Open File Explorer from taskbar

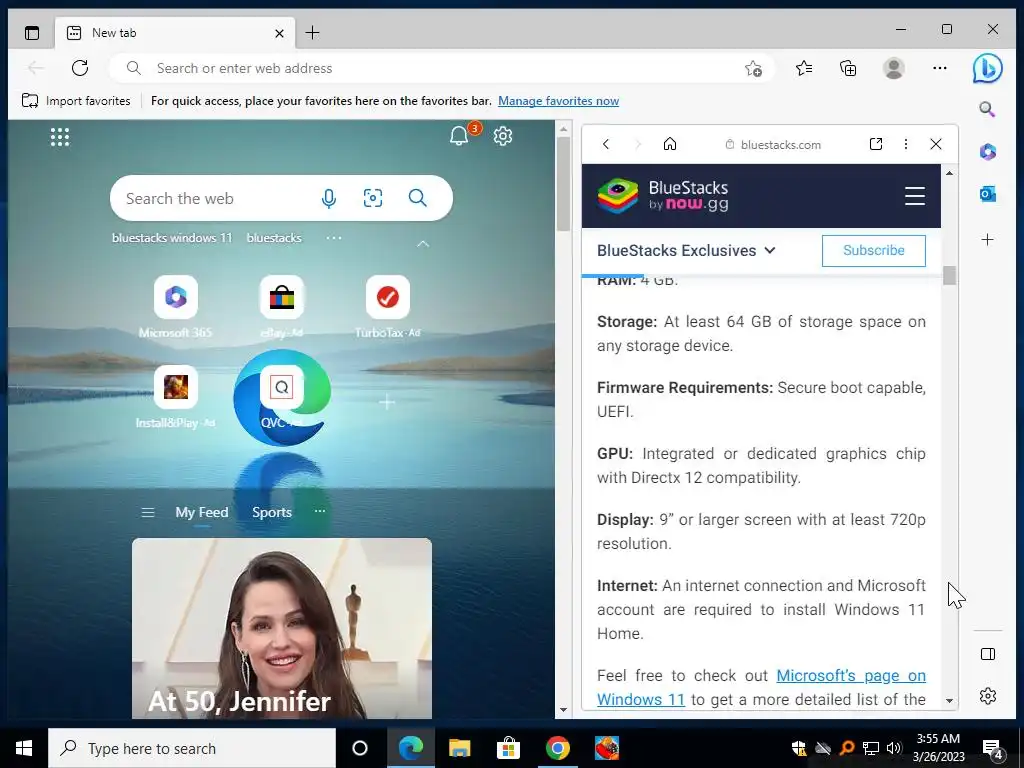pos(459,748)
